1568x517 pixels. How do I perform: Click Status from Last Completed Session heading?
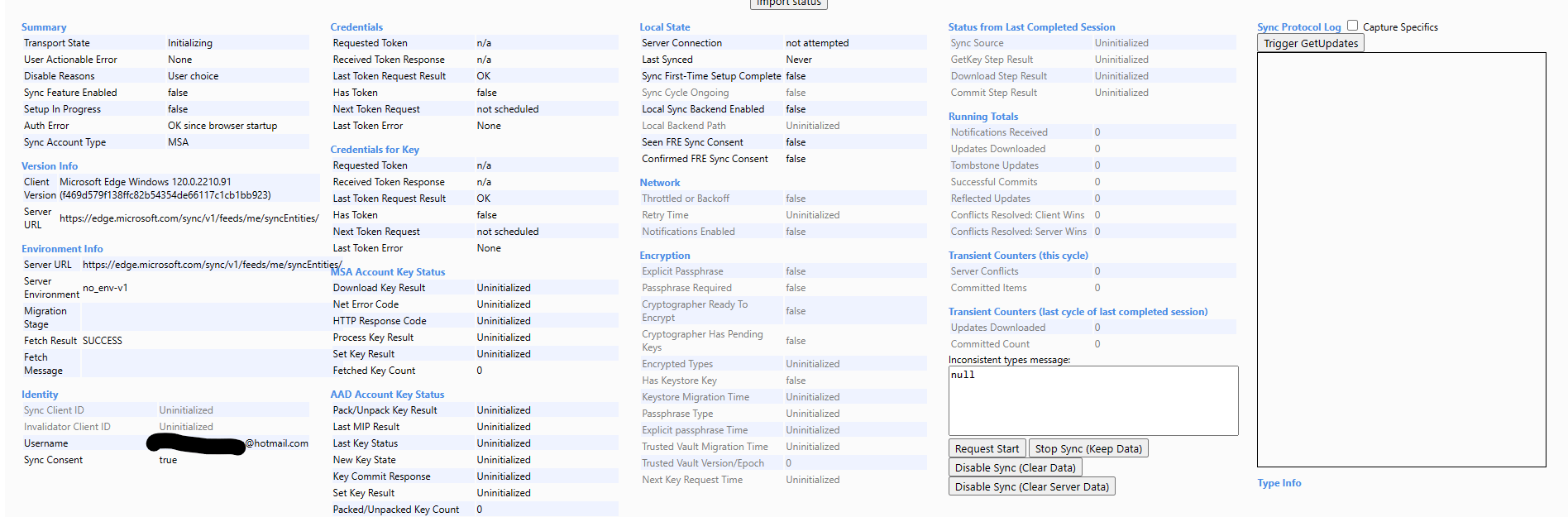(1031, 27)
